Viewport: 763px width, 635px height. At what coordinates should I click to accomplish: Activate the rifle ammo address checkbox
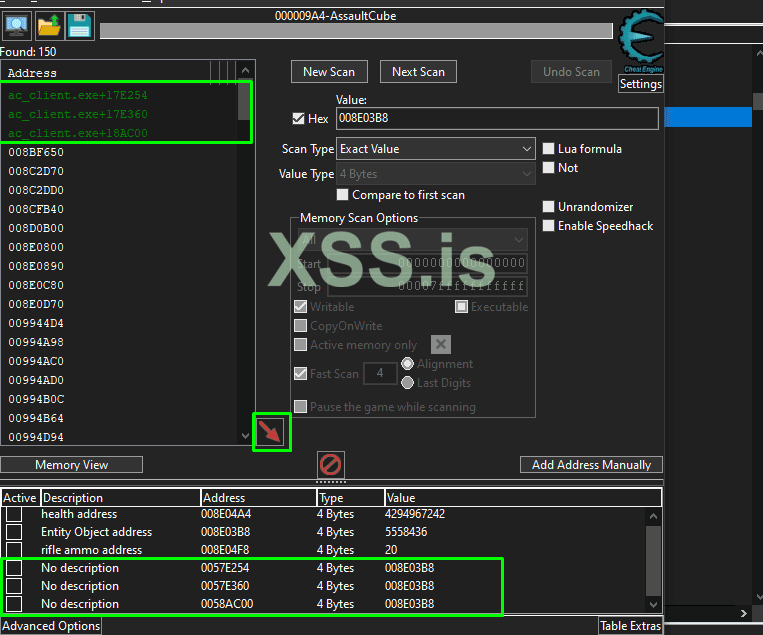[14, 550]
